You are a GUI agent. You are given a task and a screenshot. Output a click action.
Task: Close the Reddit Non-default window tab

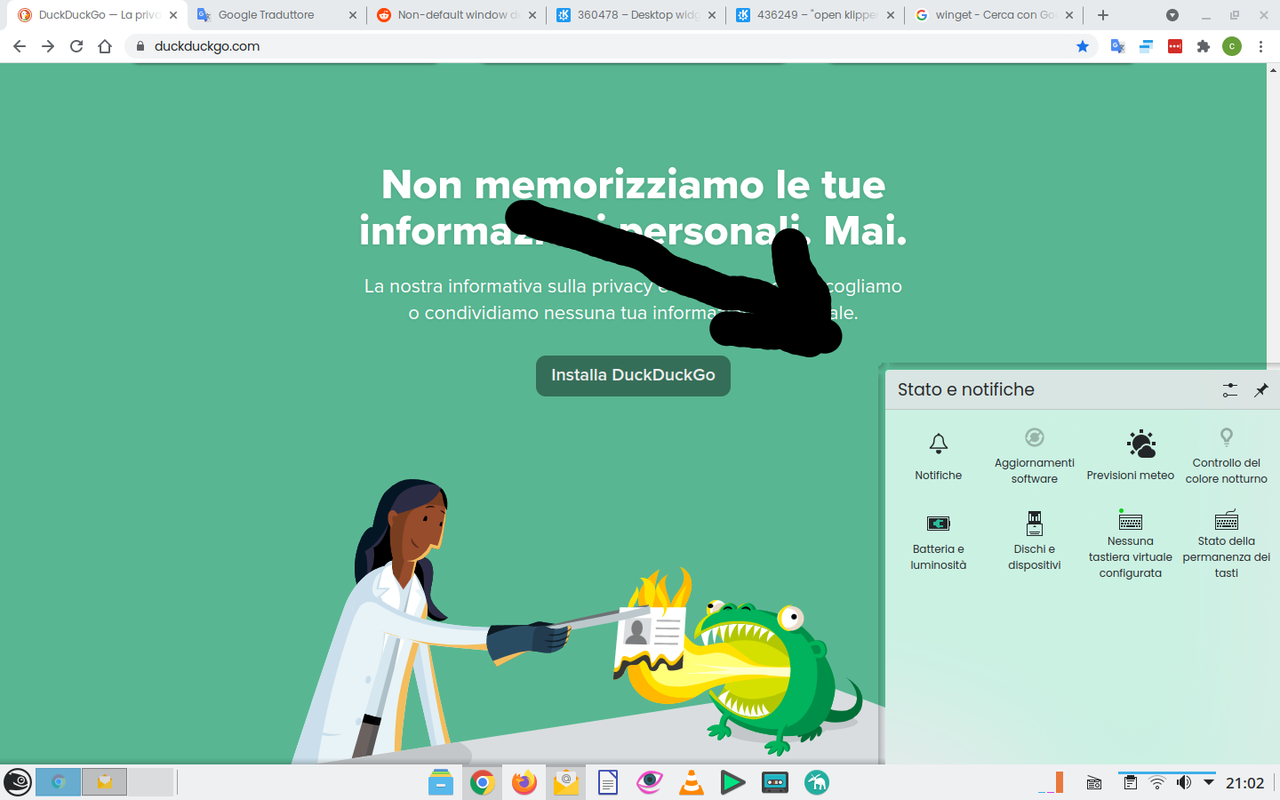click(531, 15)
